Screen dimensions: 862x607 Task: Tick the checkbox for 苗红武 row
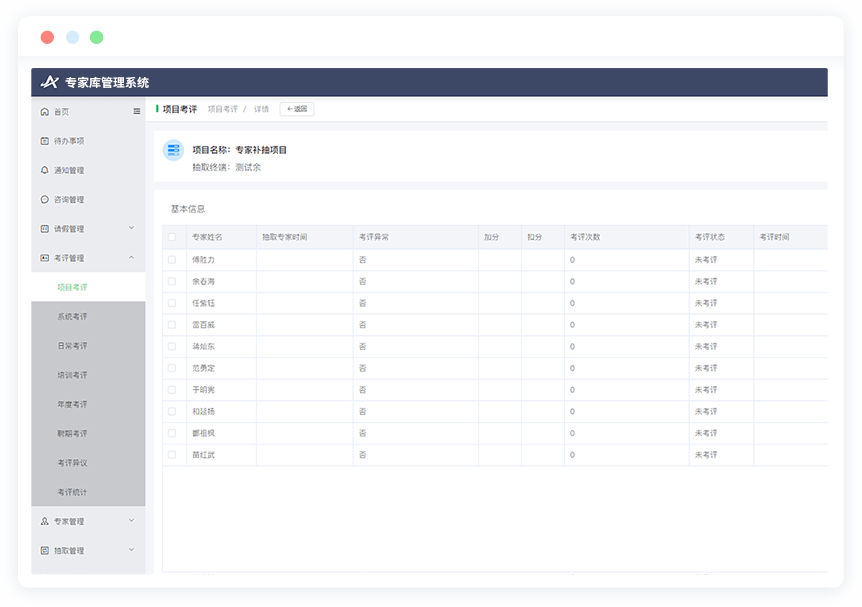(172, 455)
